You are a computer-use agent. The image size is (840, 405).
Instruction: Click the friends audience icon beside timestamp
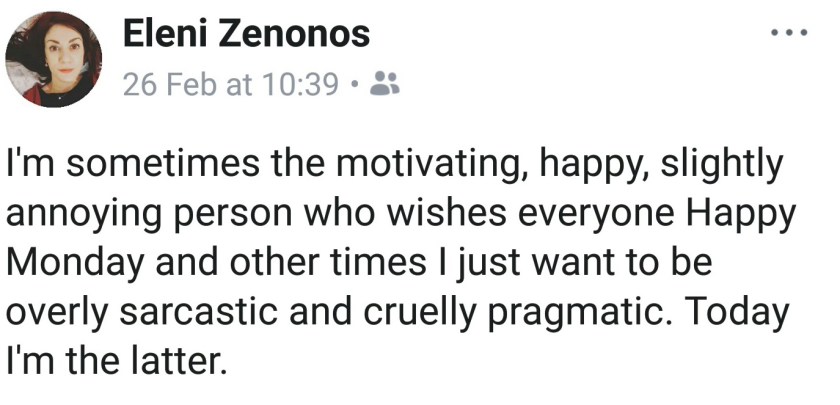click(x=385, y=86)
